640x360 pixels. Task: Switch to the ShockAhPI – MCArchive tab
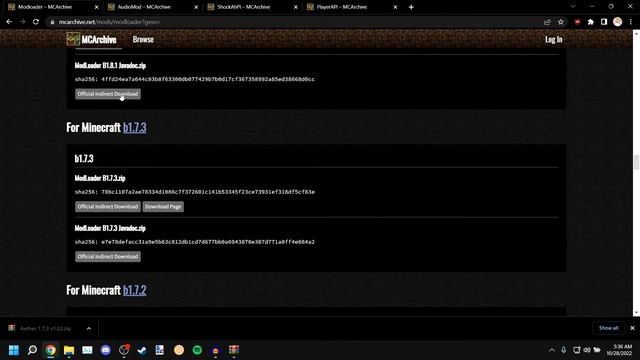pyautogui.click(x=251, y=7)
